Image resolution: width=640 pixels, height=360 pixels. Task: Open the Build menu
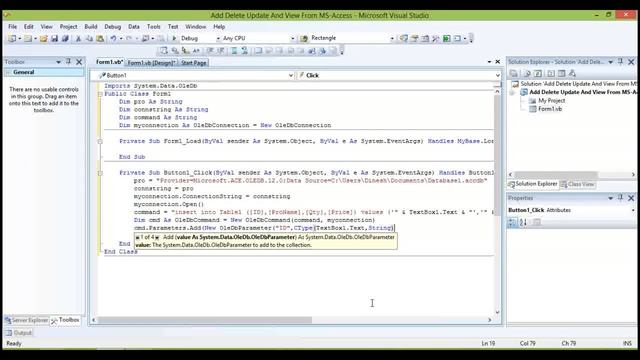tap(91, 27)
